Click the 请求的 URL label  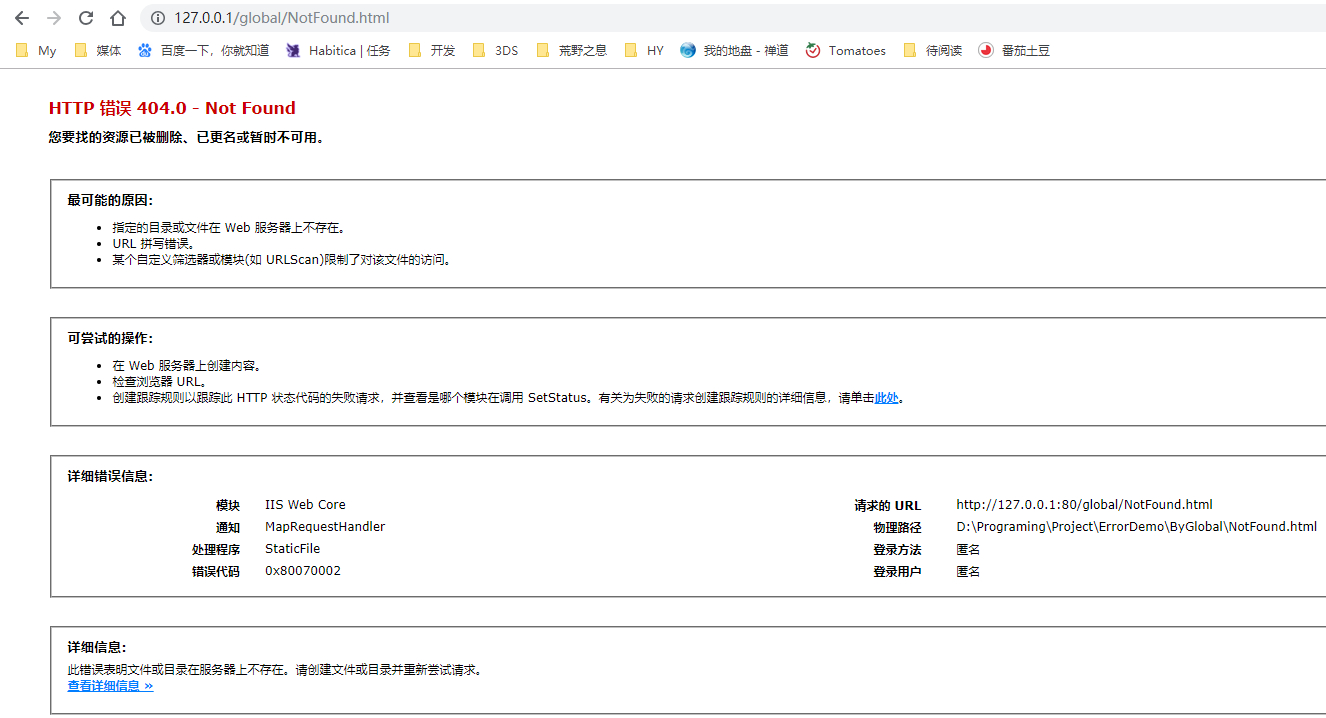(x=888, y=506)
